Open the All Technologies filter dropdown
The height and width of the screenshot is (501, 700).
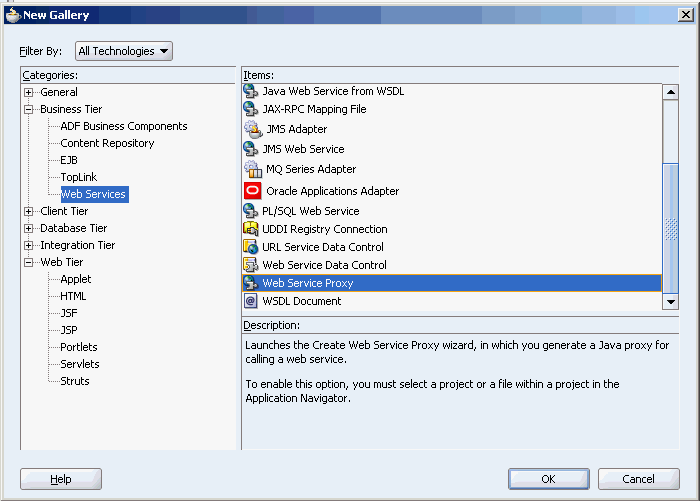click(124, 51)
